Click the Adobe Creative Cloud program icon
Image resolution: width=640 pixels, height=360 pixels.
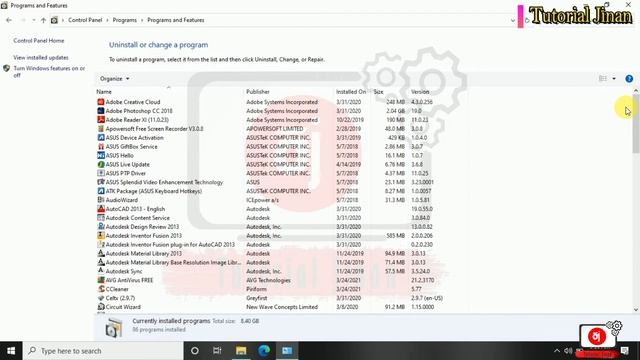[x=101, y=102]
